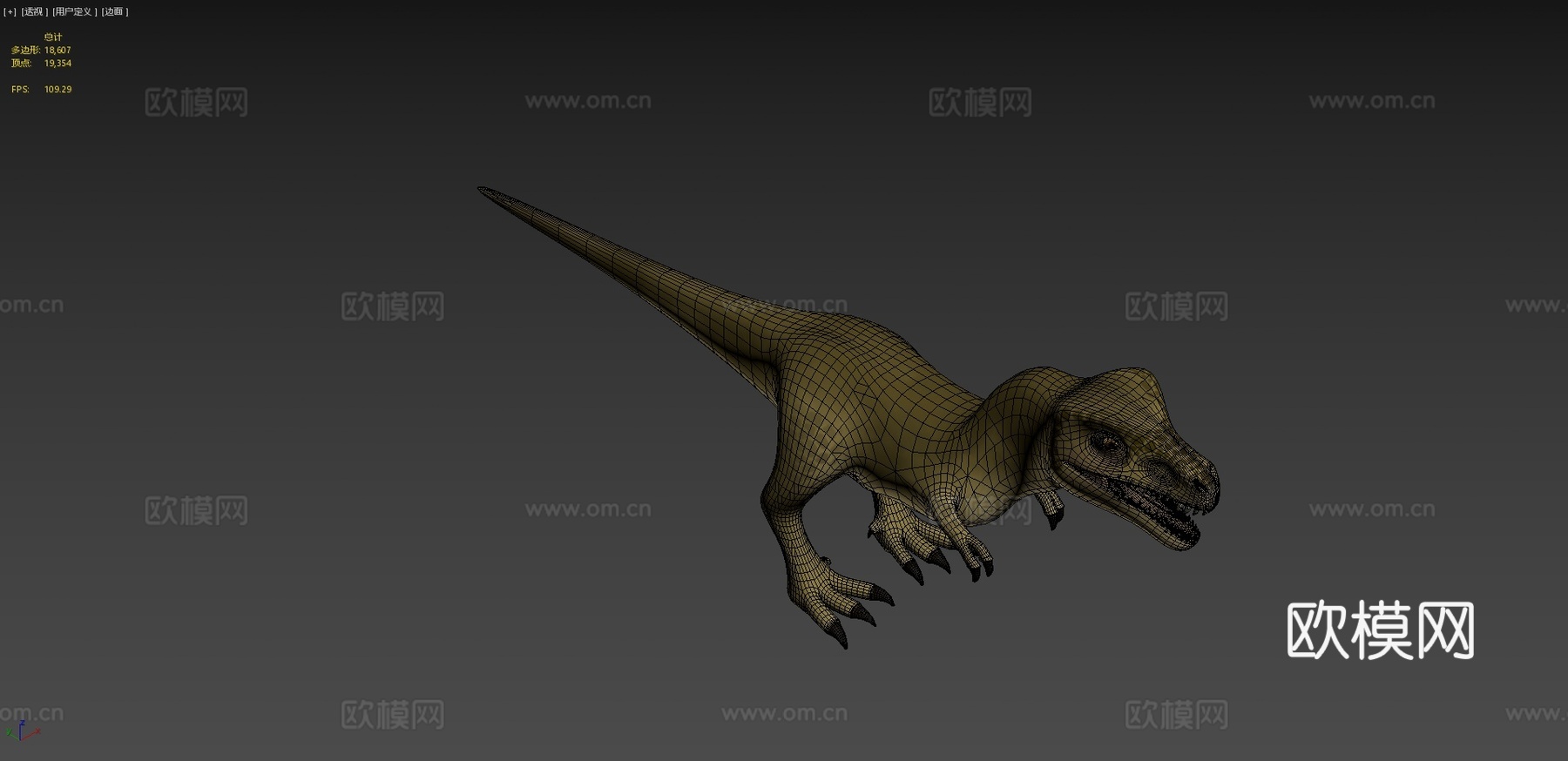Open the [+] viewport general menu
1568x761 pixels.
coord(10,11)
